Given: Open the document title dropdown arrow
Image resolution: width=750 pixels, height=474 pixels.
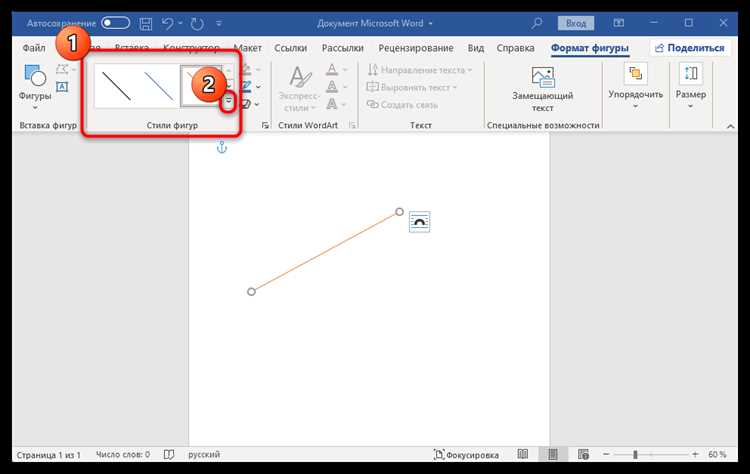Looking at the screenshot, I should click(430, 23).
